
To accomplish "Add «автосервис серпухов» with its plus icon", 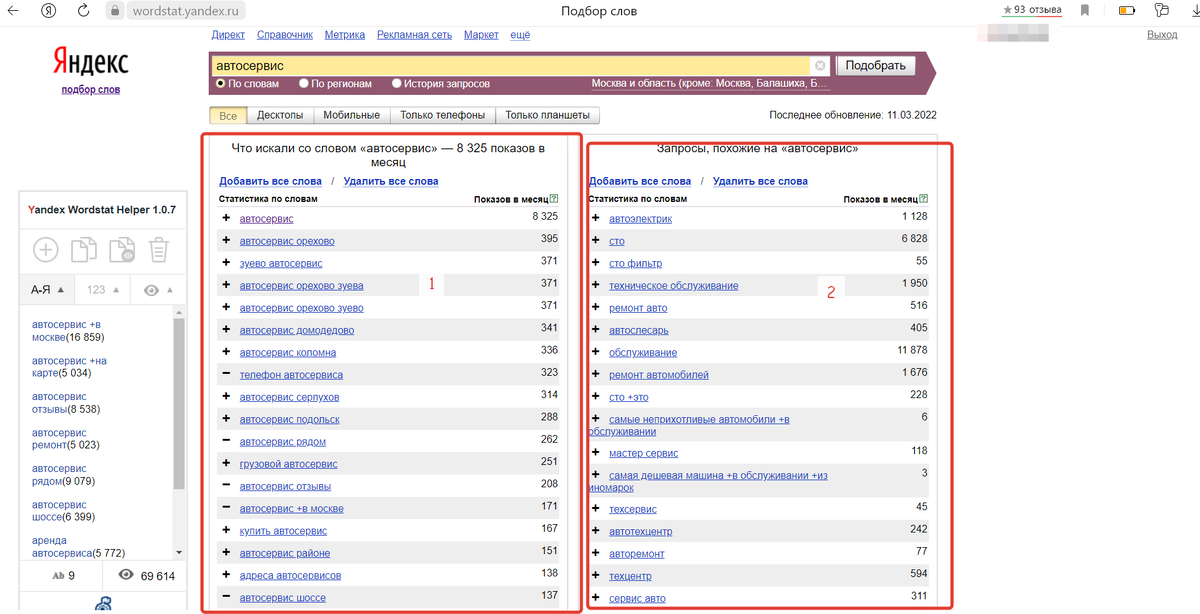I will click(226, 397).
